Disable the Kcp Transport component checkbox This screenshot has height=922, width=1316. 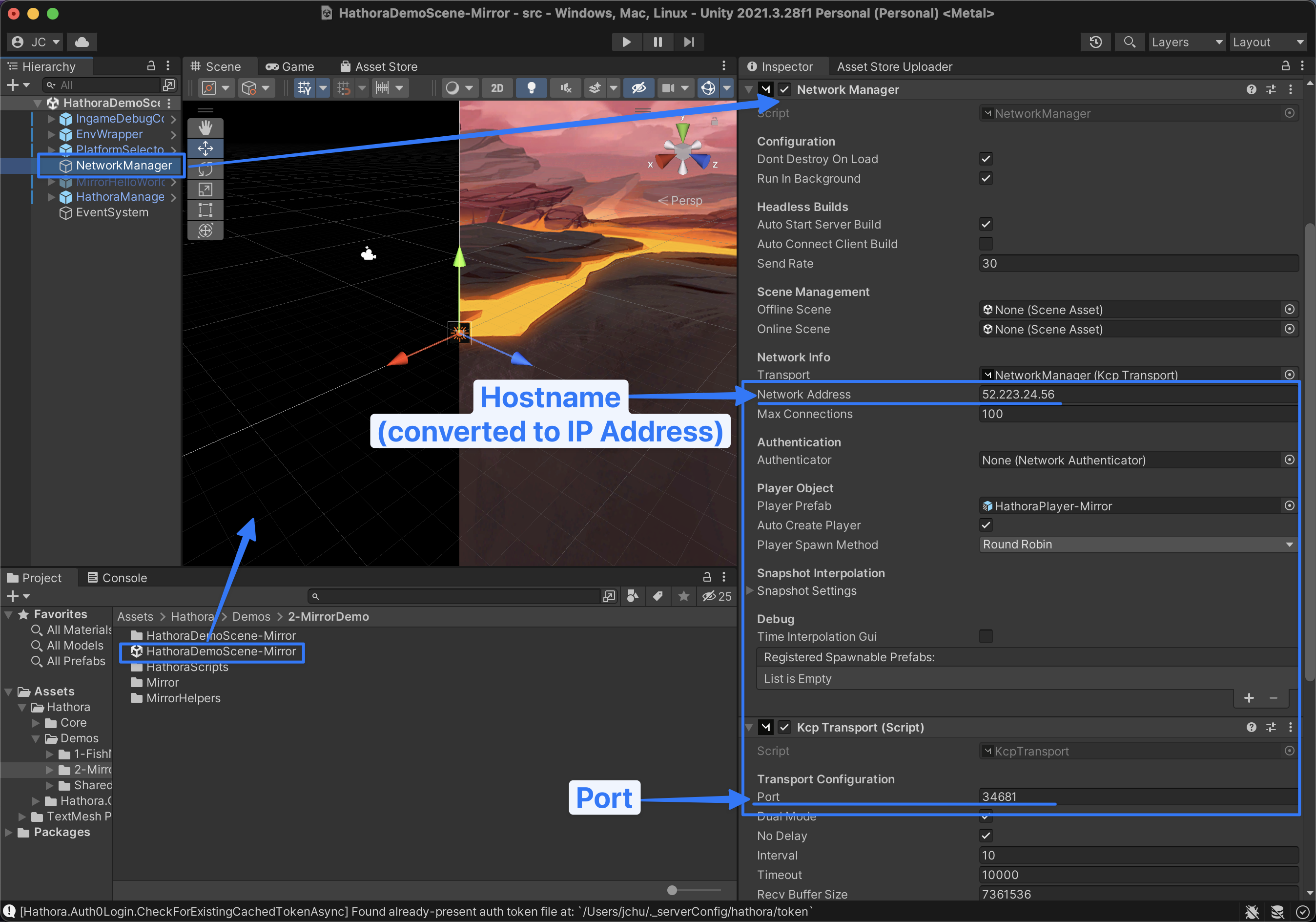[x=785, y=727]
